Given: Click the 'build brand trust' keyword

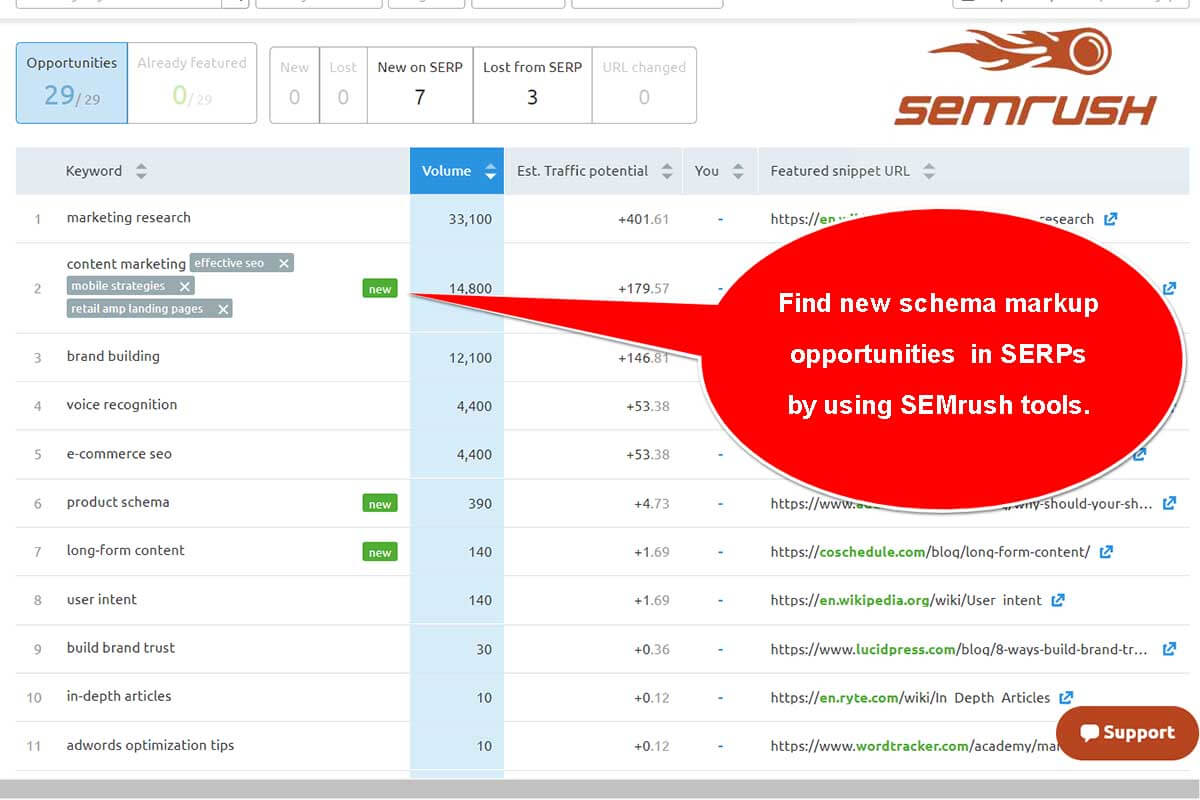Looking at the screenshot, I should coord(121,648).
